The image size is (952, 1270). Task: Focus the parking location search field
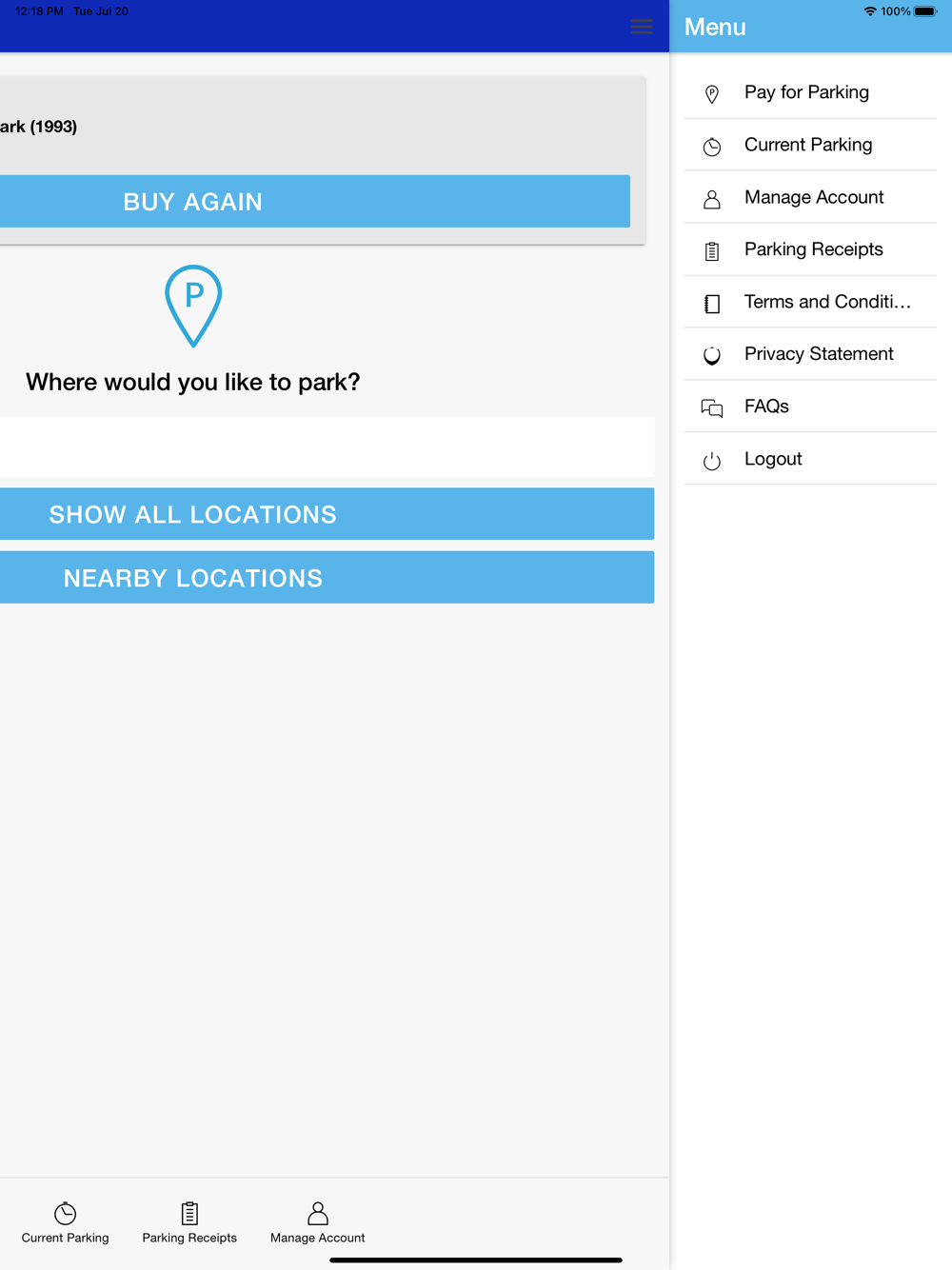click(327, 446)
